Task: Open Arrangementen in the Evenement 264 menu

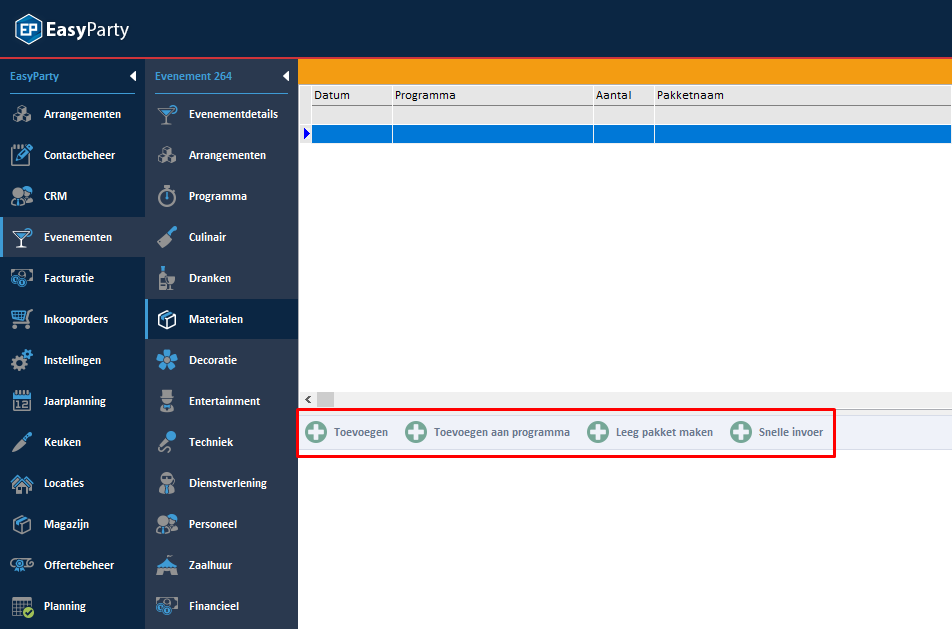Action: point(227,155)
